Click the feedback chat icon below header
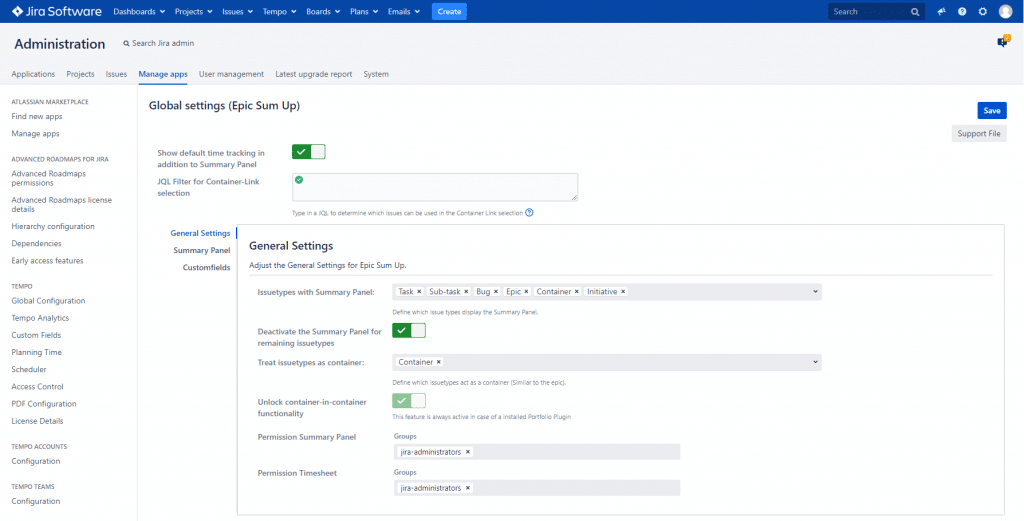The height and width of the screenshot is (521, 1024). (x=1002, y=42)
